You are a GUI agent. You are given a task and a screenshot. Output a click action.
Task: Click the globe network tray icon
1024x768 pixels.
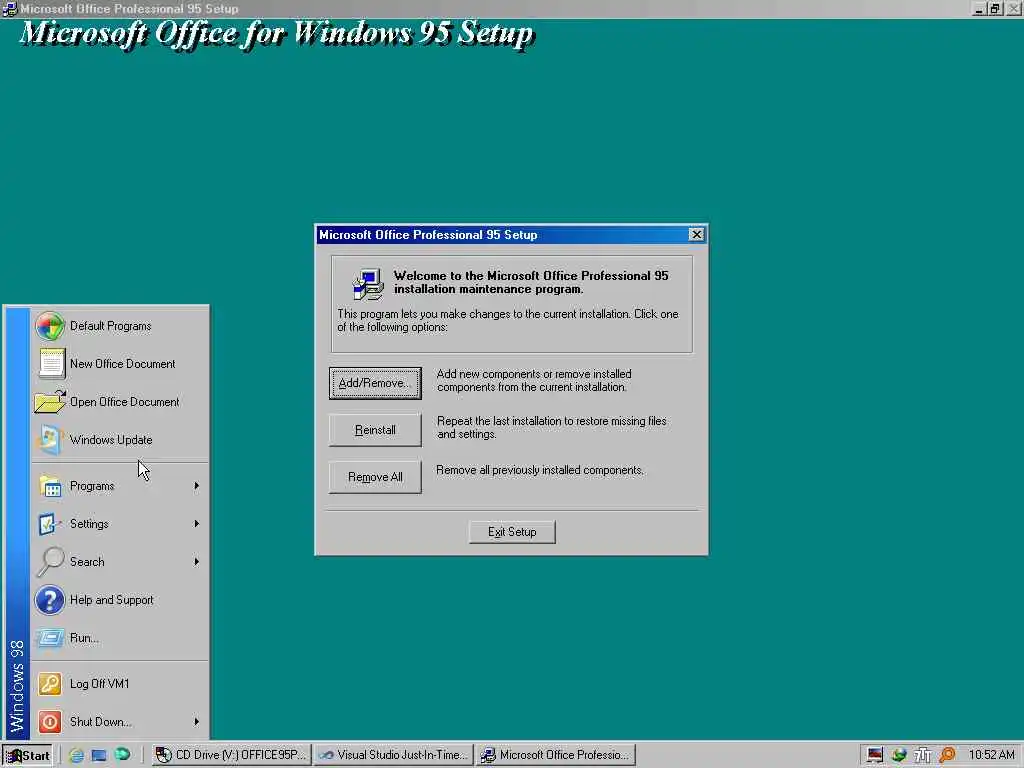(x=899, y=756)
